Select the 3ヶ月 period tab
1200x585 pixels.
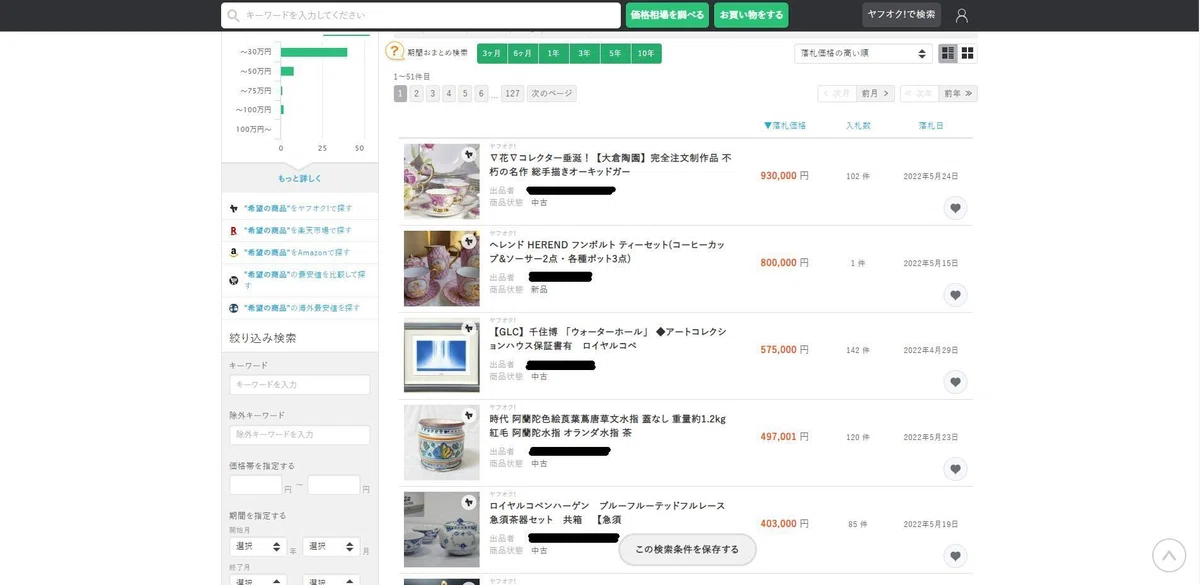(491, 53)
